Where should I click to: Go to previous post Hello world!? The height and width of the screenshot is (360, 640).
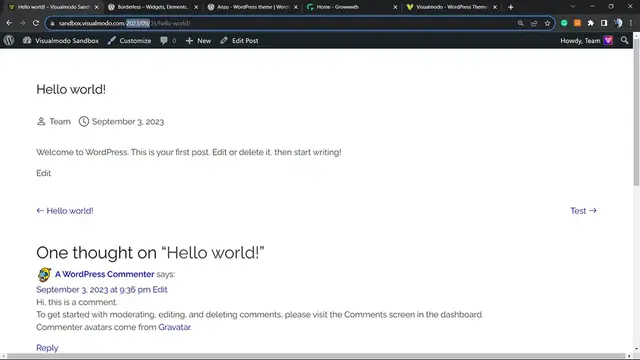coord(65,211)
